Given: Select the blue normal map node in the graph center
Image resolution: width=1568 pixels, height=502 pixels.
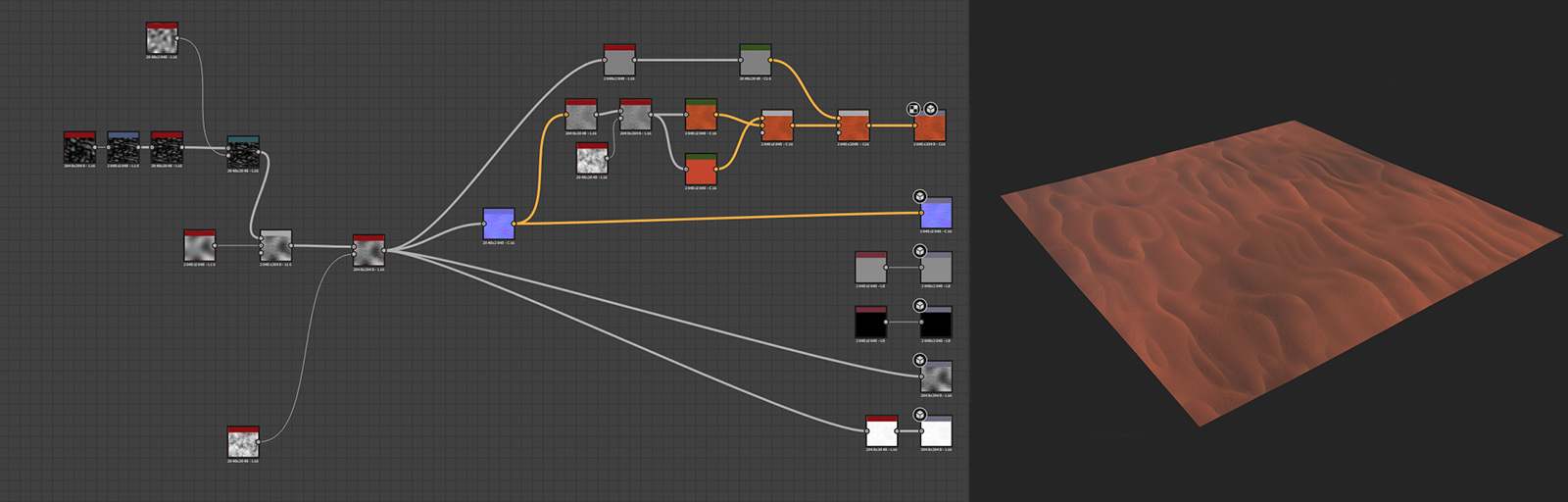Looking at the screenshot, I should point(499,224).
